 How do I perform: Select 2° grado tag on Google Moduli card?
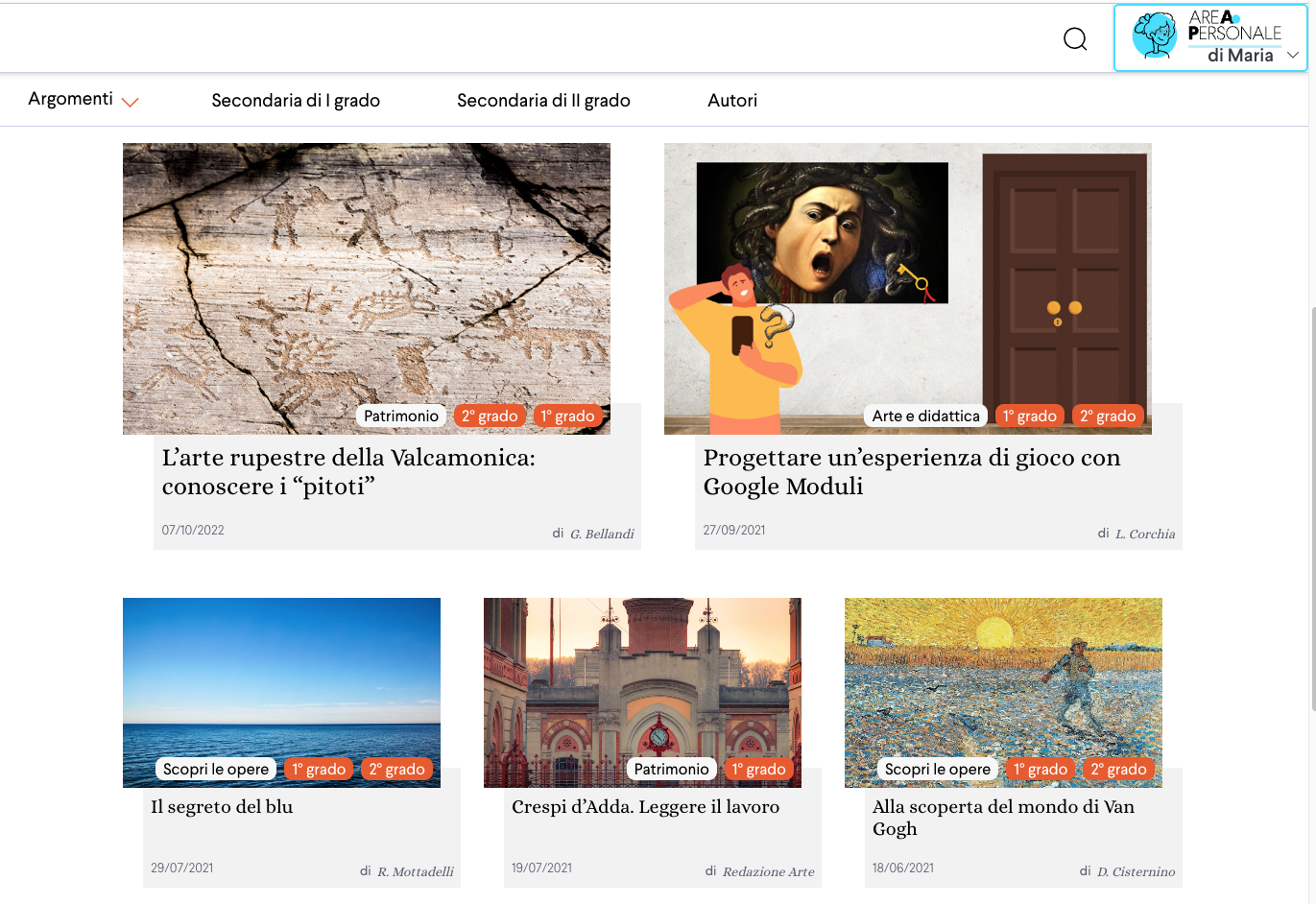pos(1108,416)
